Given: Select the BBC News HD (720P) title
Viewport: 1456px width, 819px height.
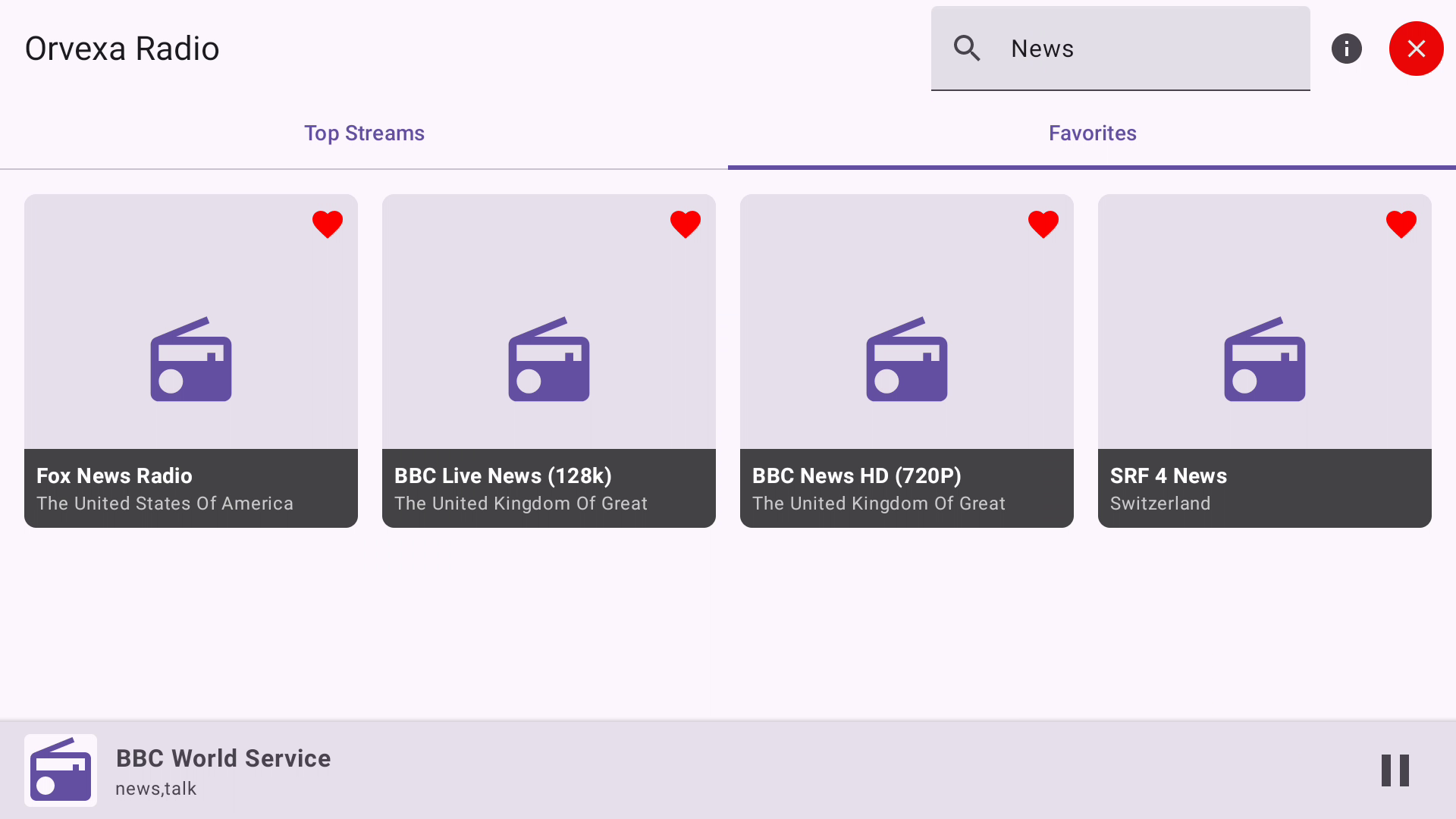Looking at the screenshot, I should click(857, 476).
